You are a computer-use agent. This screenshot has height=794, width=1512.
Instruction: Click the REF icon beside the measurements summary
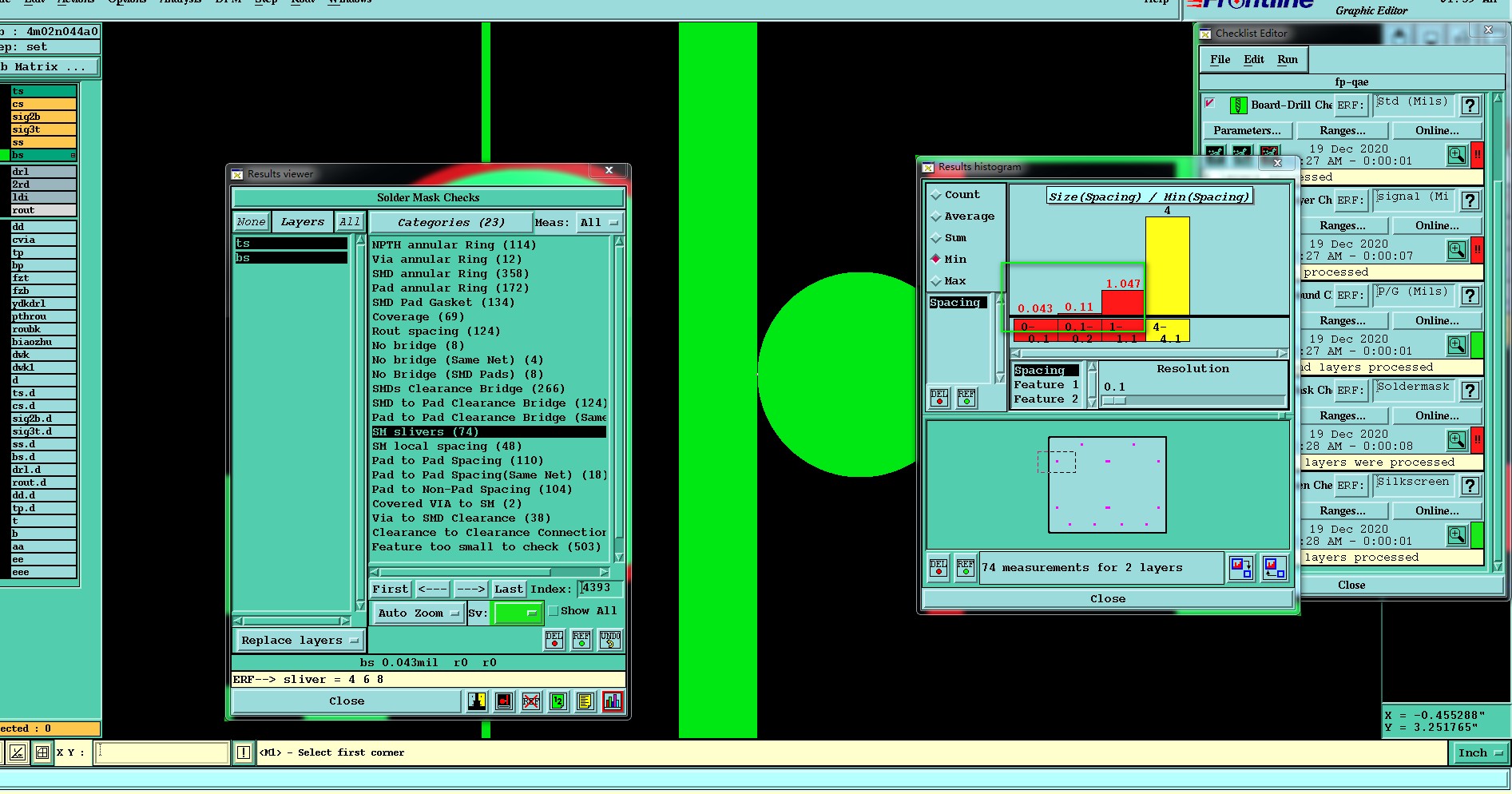coord(966,568)
